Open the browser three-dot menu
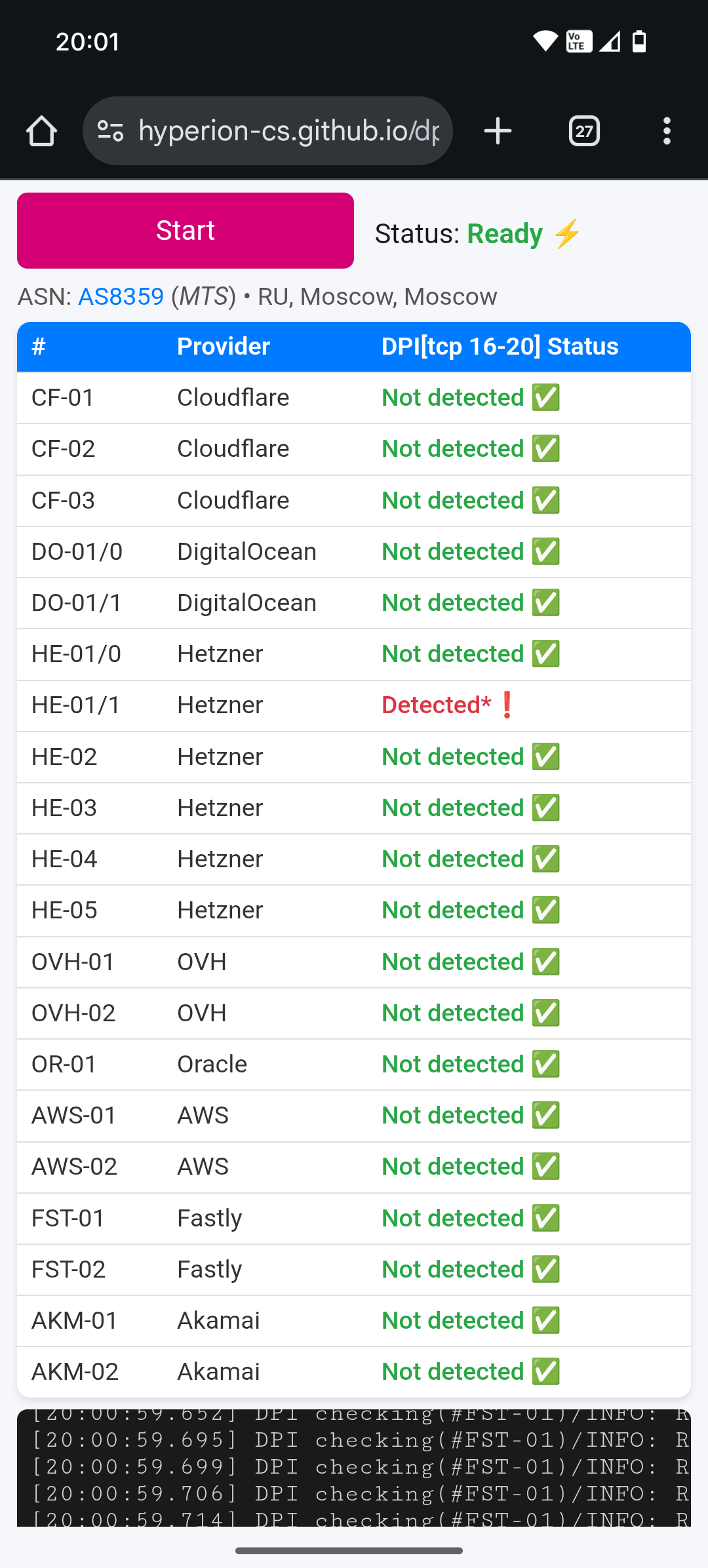The height and width of the screenshot is (1568, 708). [667, 131]
